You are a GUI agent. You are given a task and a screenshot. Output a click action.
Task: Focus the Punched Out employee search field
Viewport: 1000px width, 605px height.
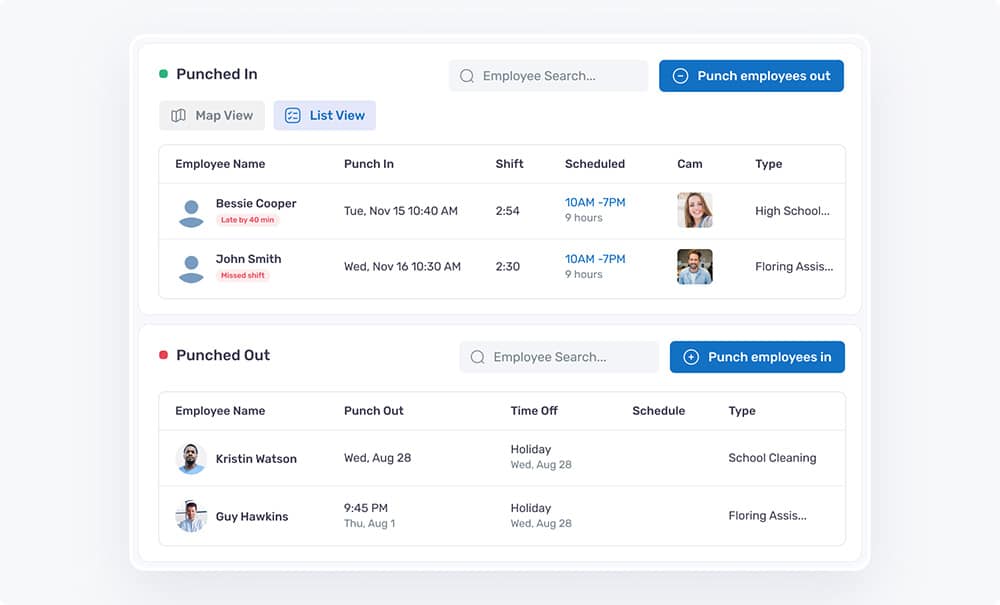(x=559, y=357)
